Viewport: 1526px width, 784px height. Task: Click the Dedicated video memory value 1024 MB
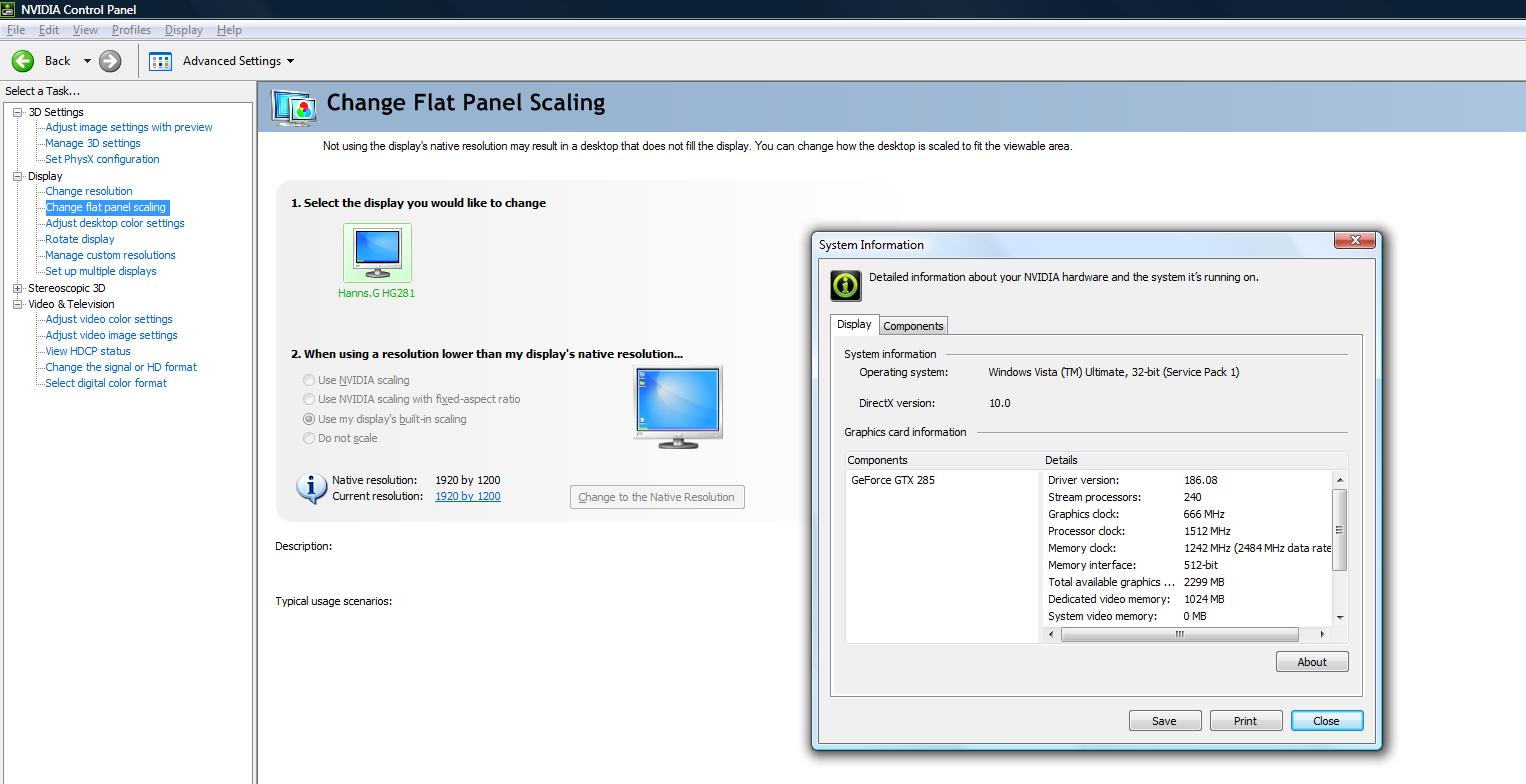click(1204, 599)
